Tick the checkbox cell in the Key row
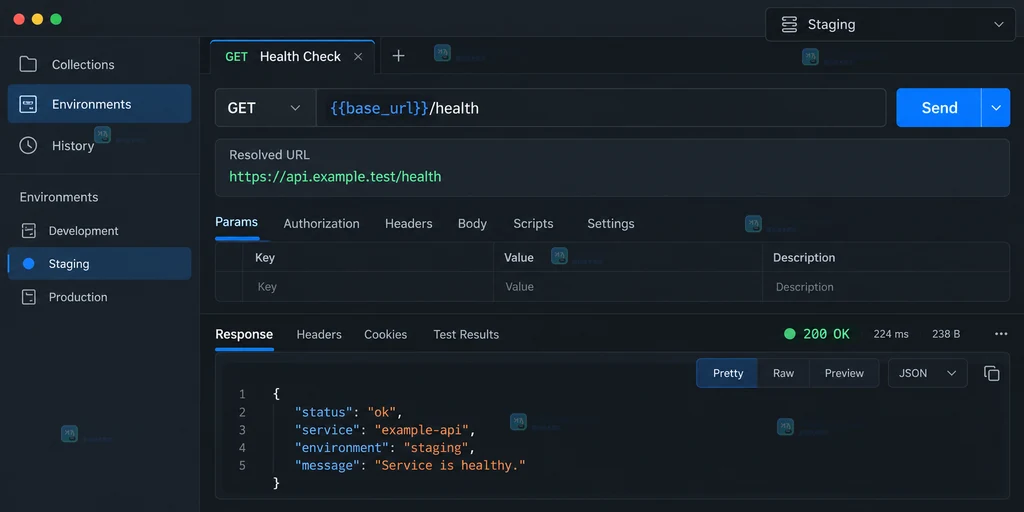This screenshot has width=1024, height=512. tap(229, 287)
